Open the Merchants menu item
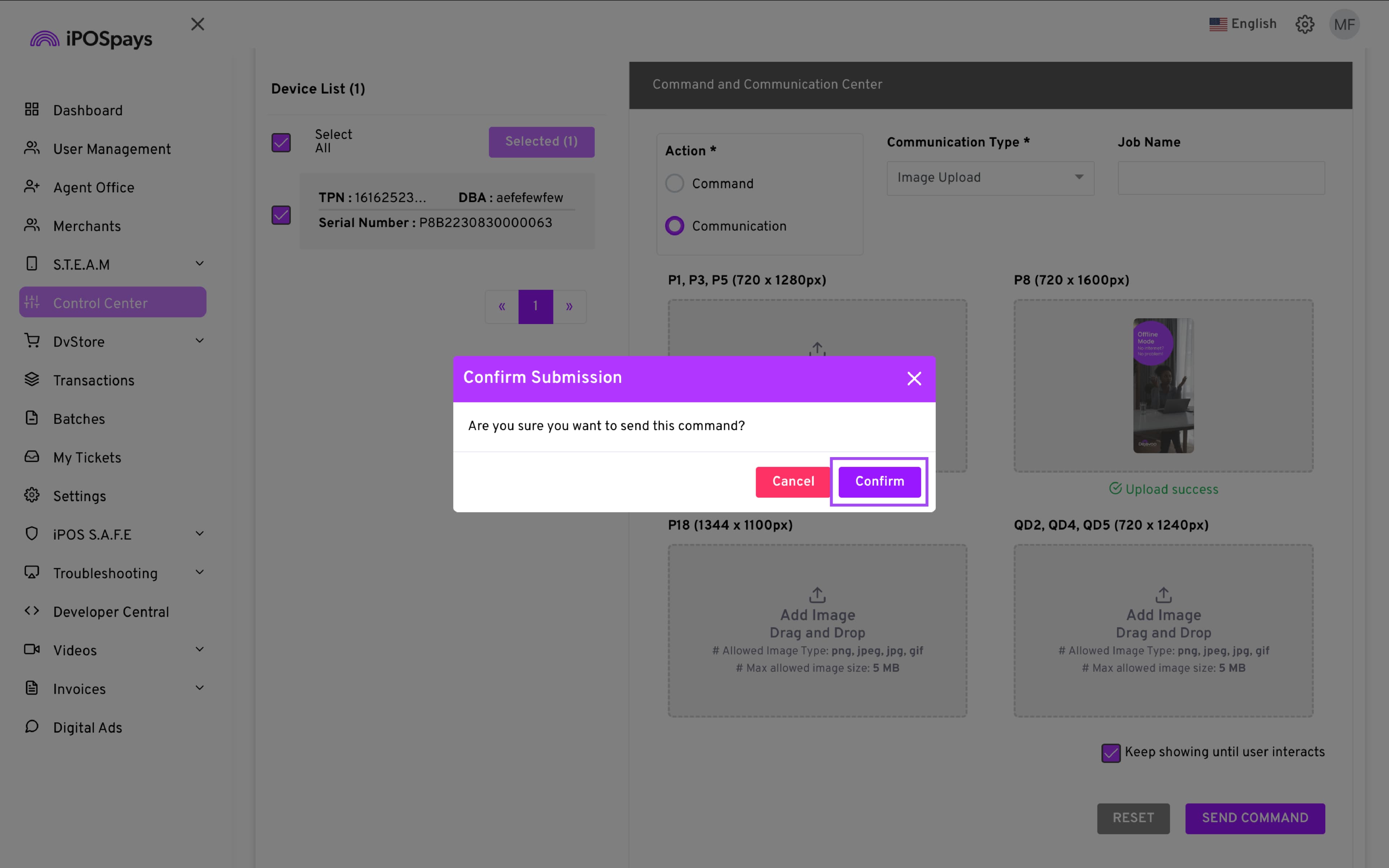Screen dimensions: 1389x868 (x=87, y=226)
